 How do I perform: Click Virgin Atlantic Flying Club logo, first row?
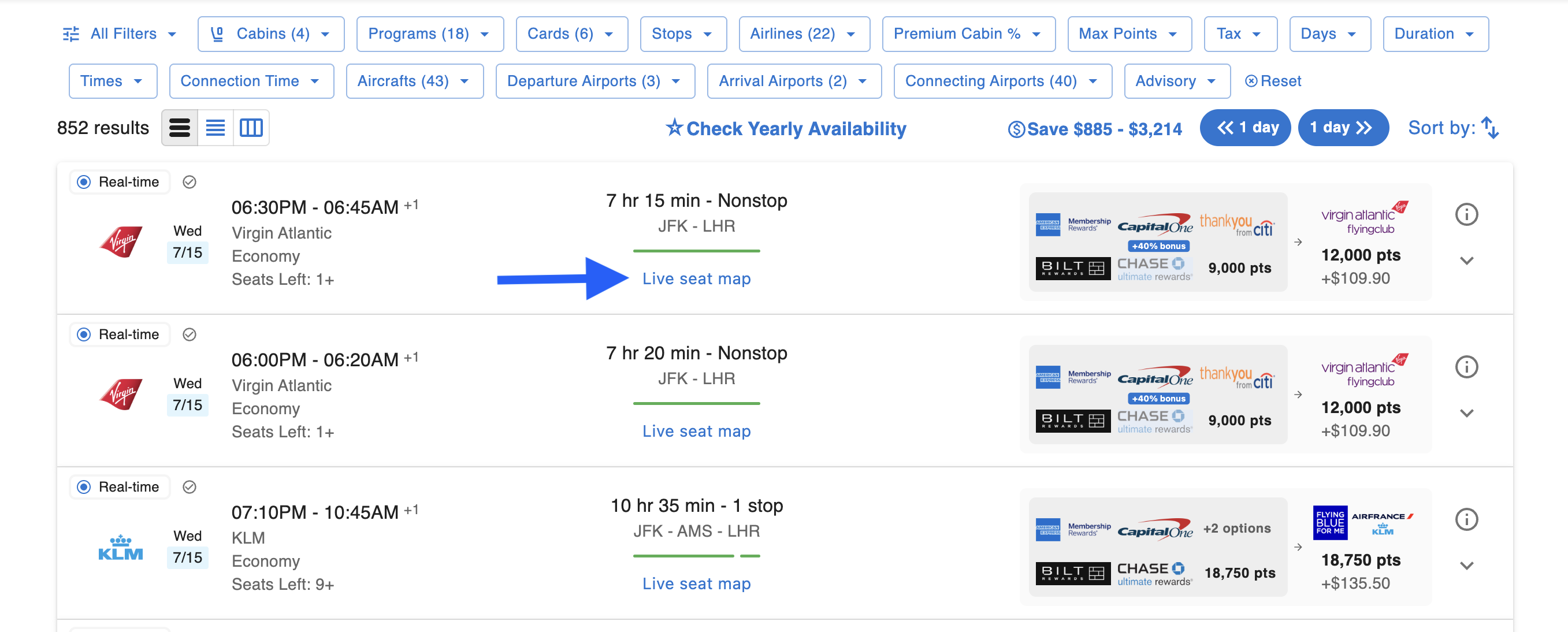(1364, 218)
